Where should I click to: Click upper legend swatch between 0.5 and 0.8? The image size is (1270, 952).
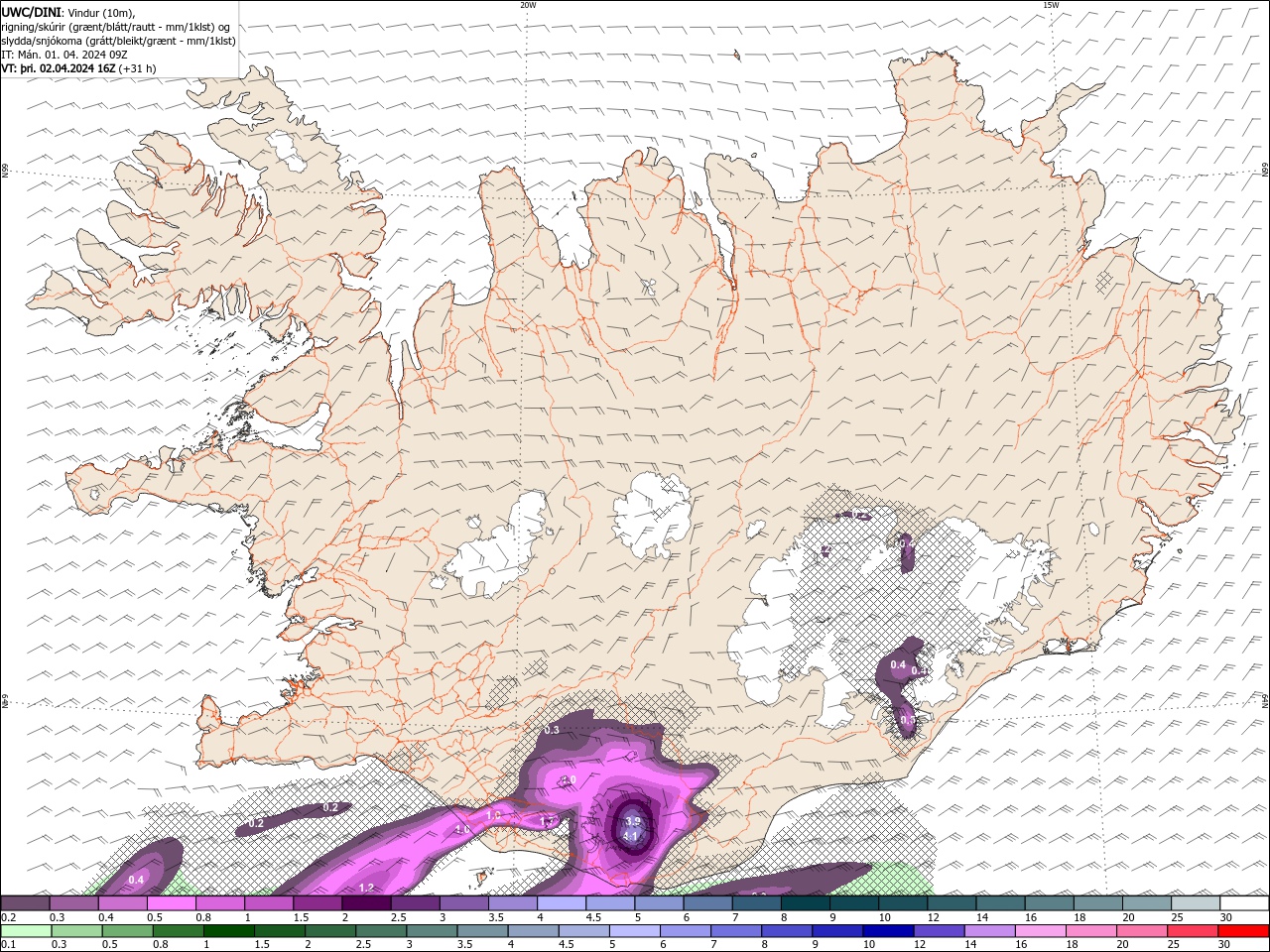[x=171, y=903]
